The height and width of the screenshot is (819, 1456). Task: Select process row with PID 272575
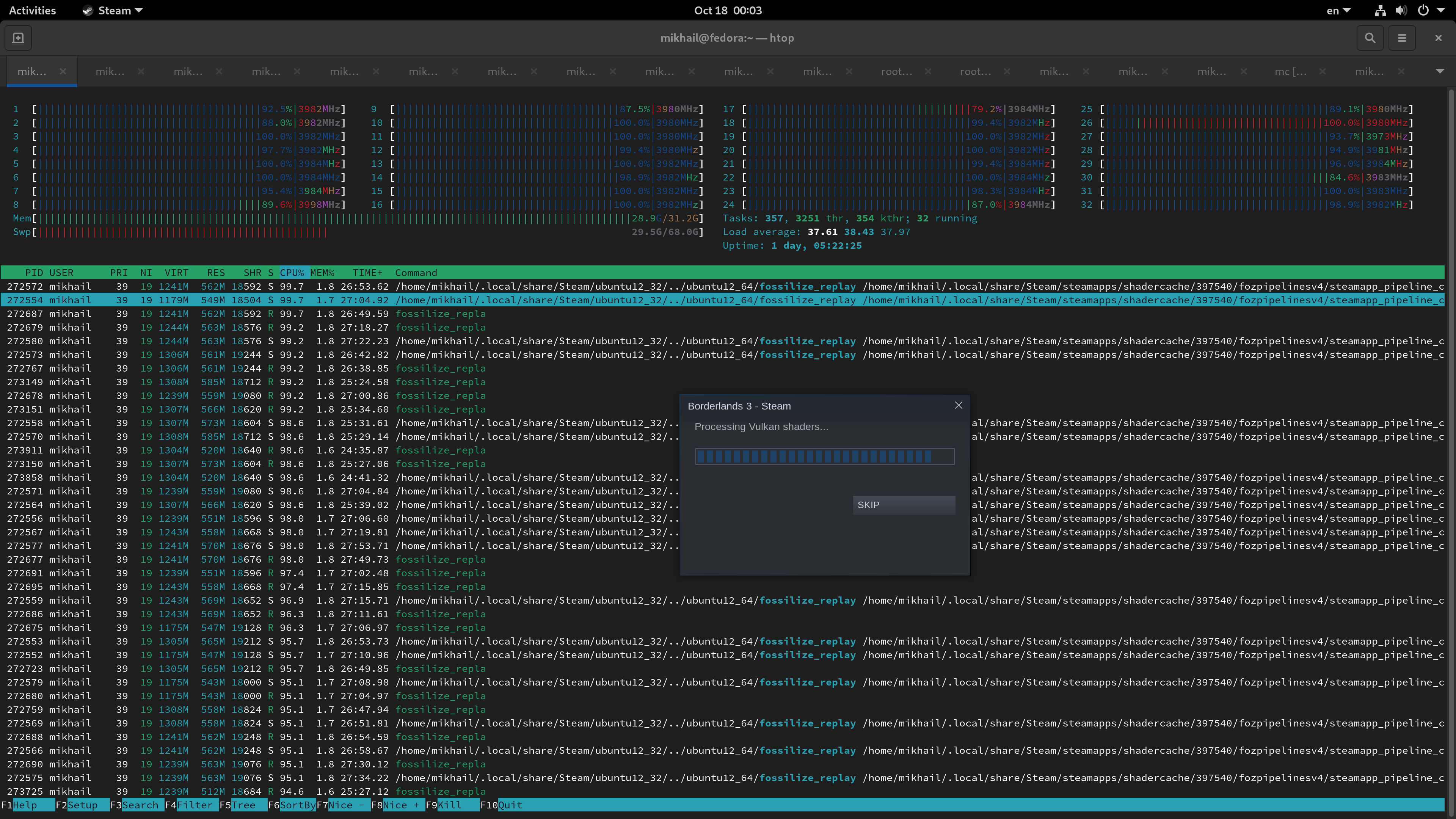(x=722, y=778)
